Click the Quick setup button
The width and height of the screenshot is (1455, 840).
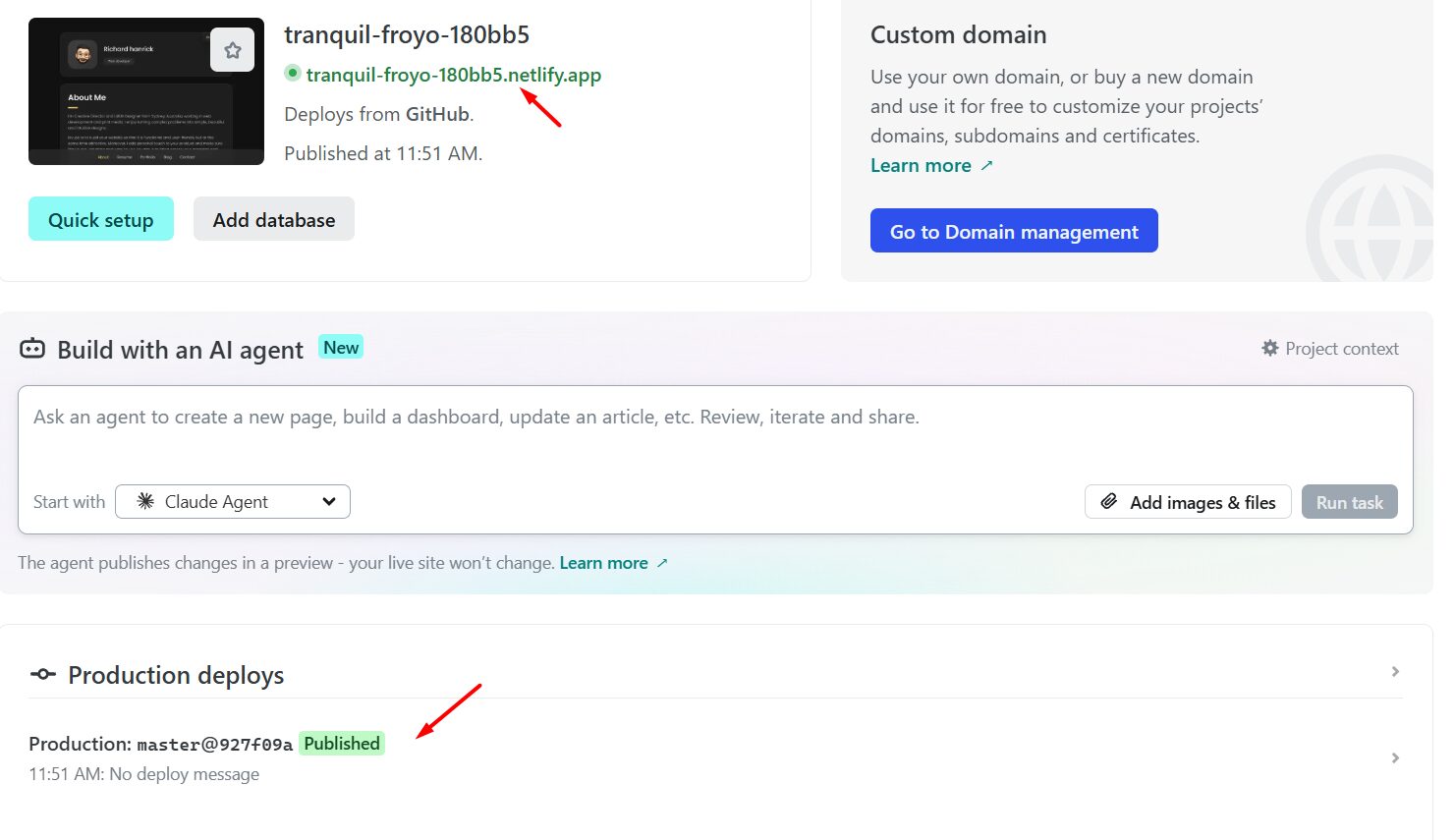[x=100, y=219]
